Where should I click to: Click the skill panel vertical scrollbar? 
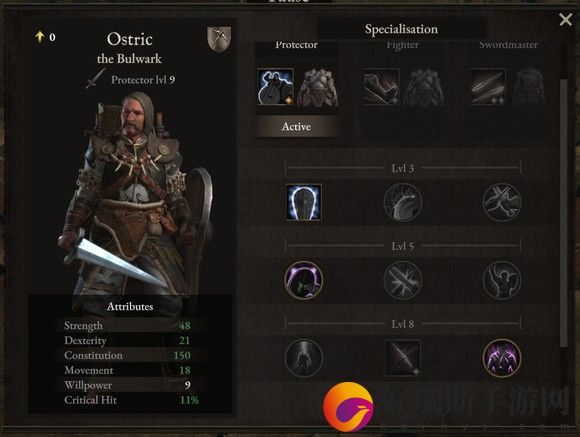tap(563, 213)
